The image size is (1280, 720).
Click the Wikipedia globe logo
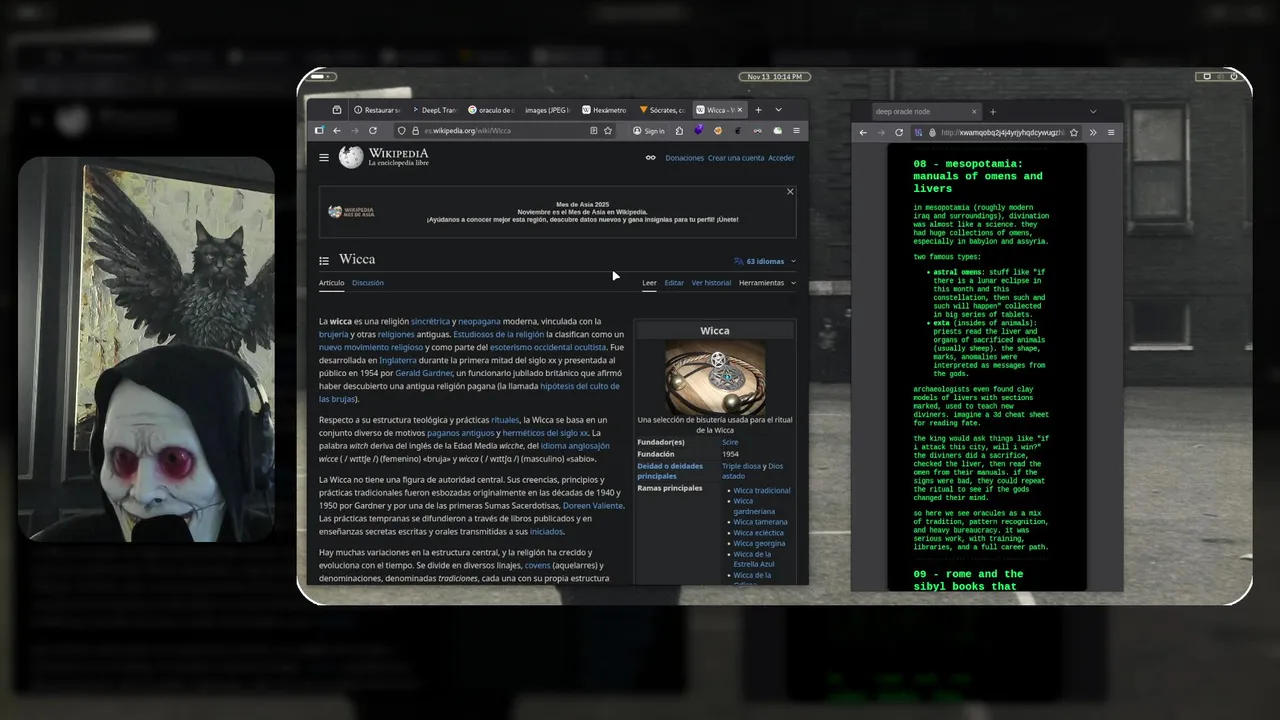(x=351, y=157)
